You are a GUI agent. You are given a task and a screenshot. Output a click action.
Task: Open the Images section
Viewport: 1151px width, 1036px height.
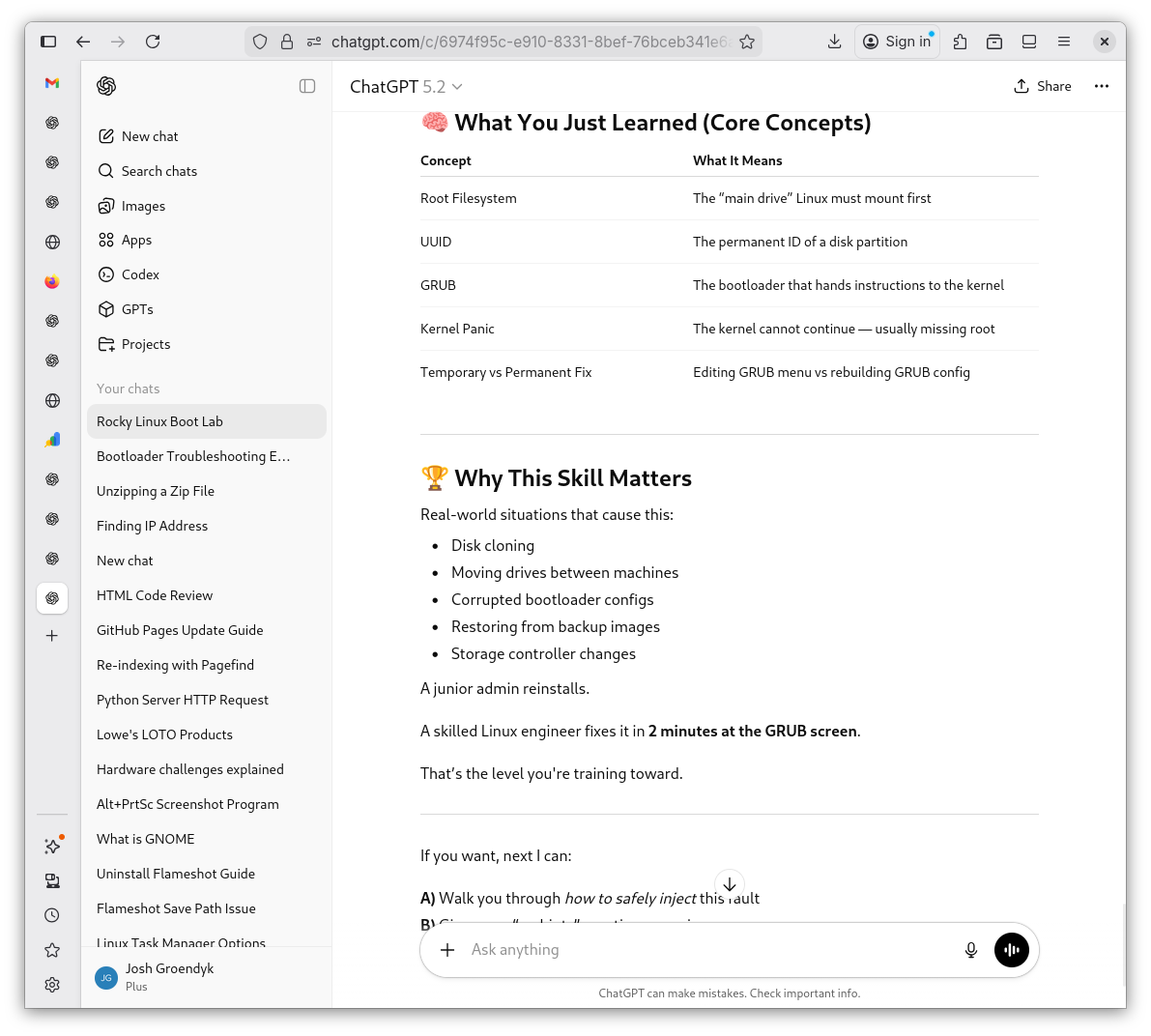[143, 205]
